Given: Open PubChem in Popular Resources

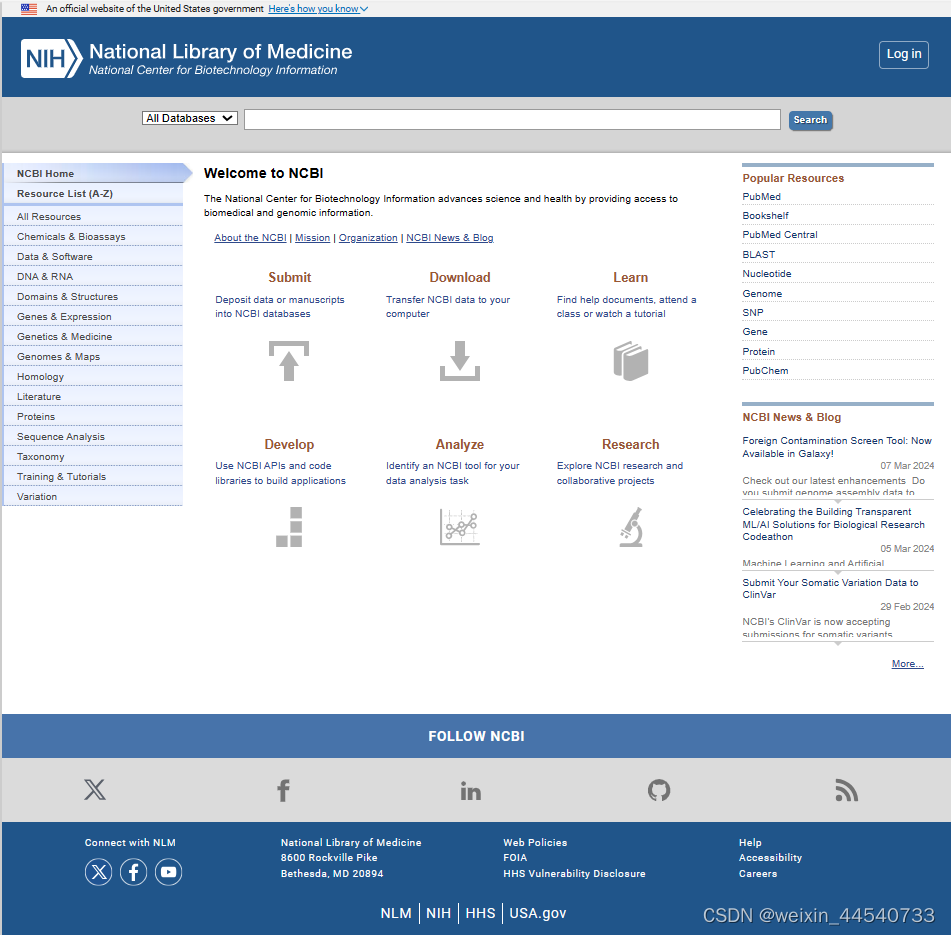Looking at the screenshot, I should click(x=765, y=370).
